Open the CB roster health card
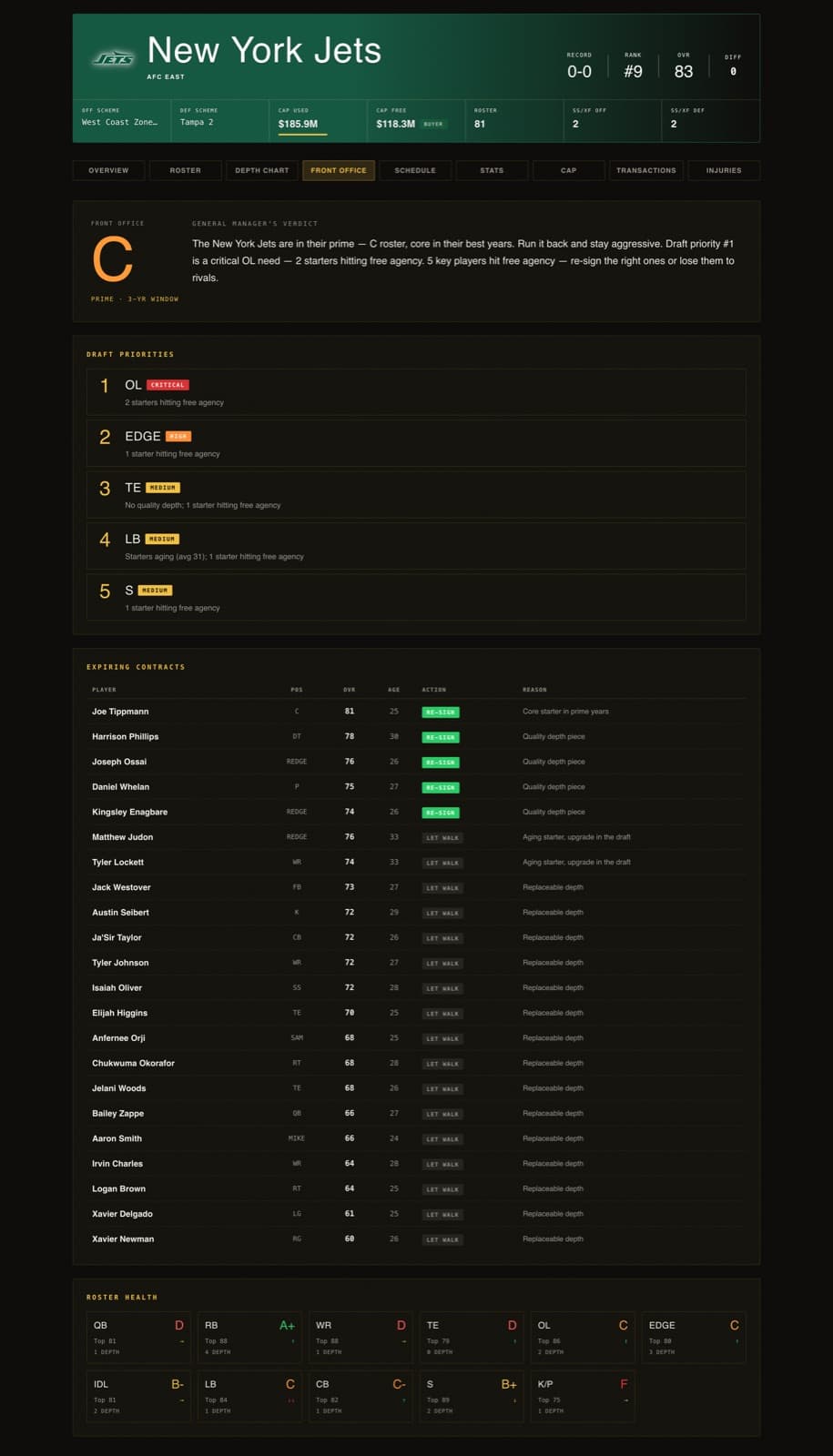This screenshot has width=833, height=1456. click(361, 1397)
